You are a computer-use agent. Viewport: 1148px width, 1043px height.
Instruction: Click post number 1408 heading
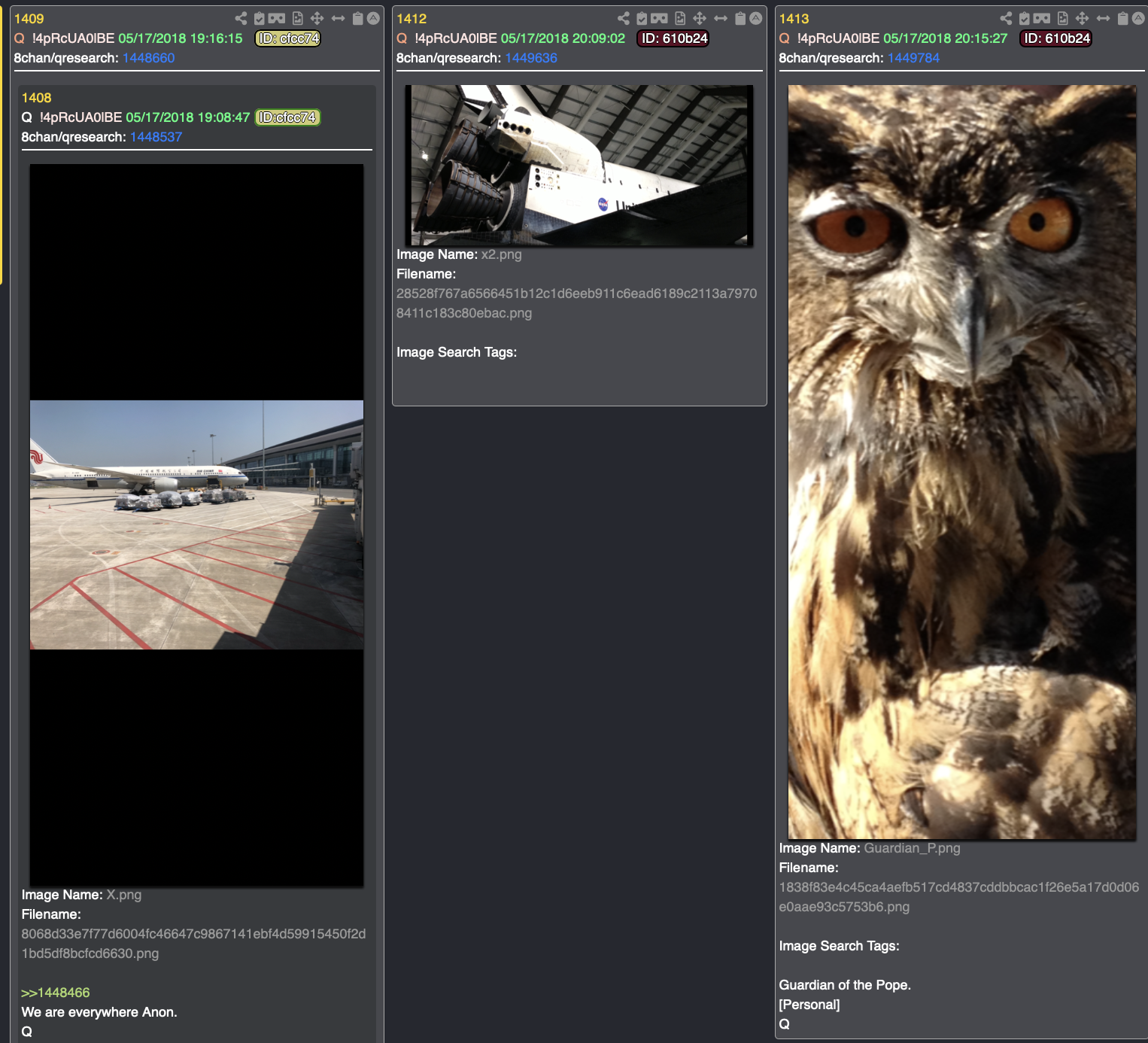(x=37, y=98)
